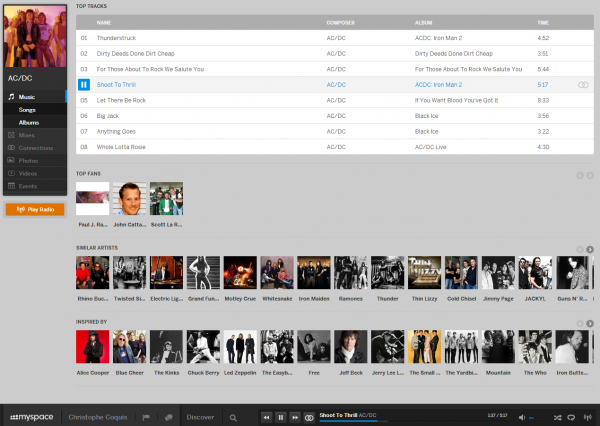Image resolution: width=600 pixels, height=426 pixels.
Task: Open top fan Paul J. Ra... thumbnail
Action: [x=93, y=199]
